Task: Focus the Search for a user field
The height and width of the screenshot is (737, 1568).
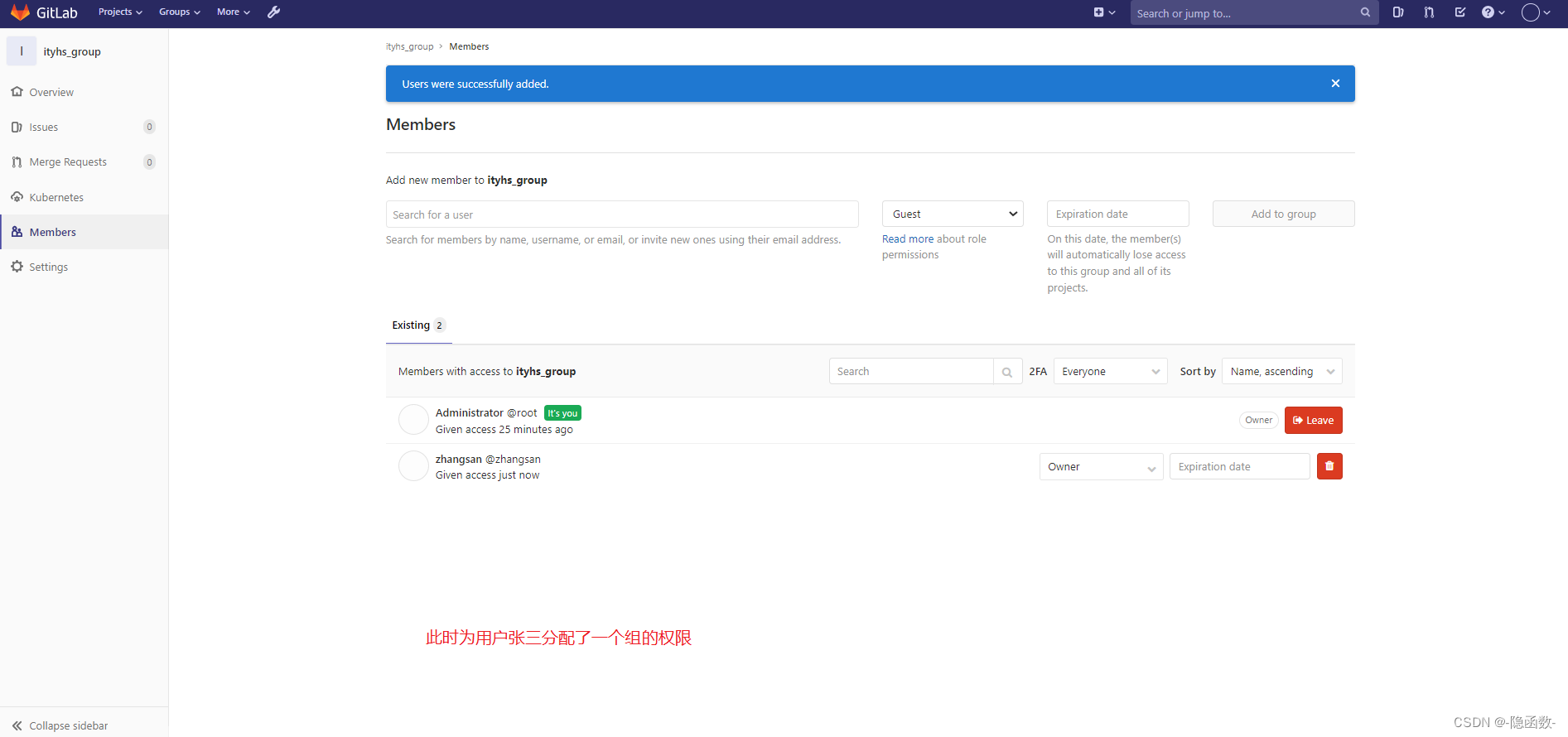Action: click(x=622, y=214)
